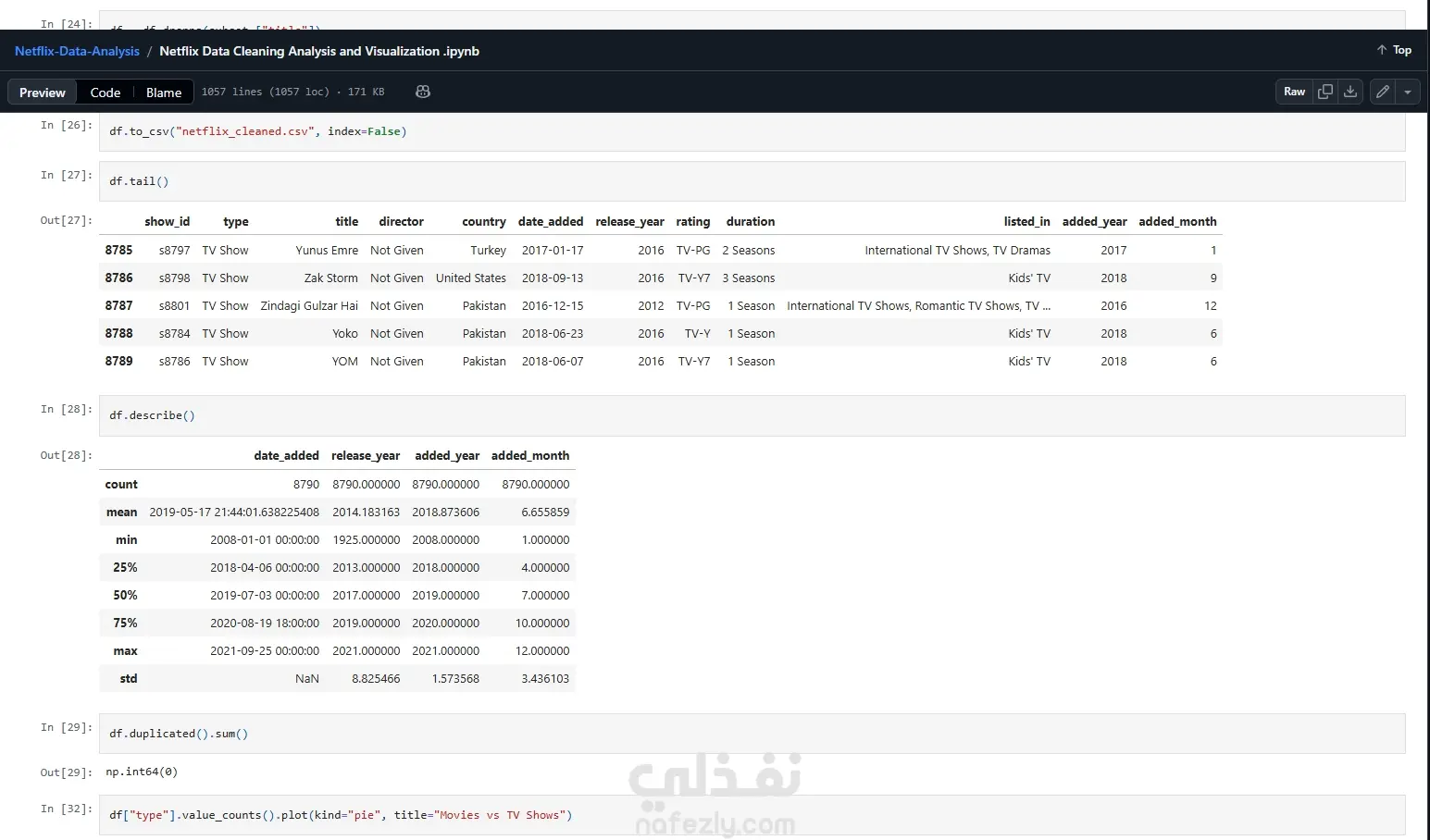The height and width of the screenshot is (840, 1430).
Task: Click the max date '2021-09-25 00:00:00'
Action: pyautogui.click(x=265, y=651)
